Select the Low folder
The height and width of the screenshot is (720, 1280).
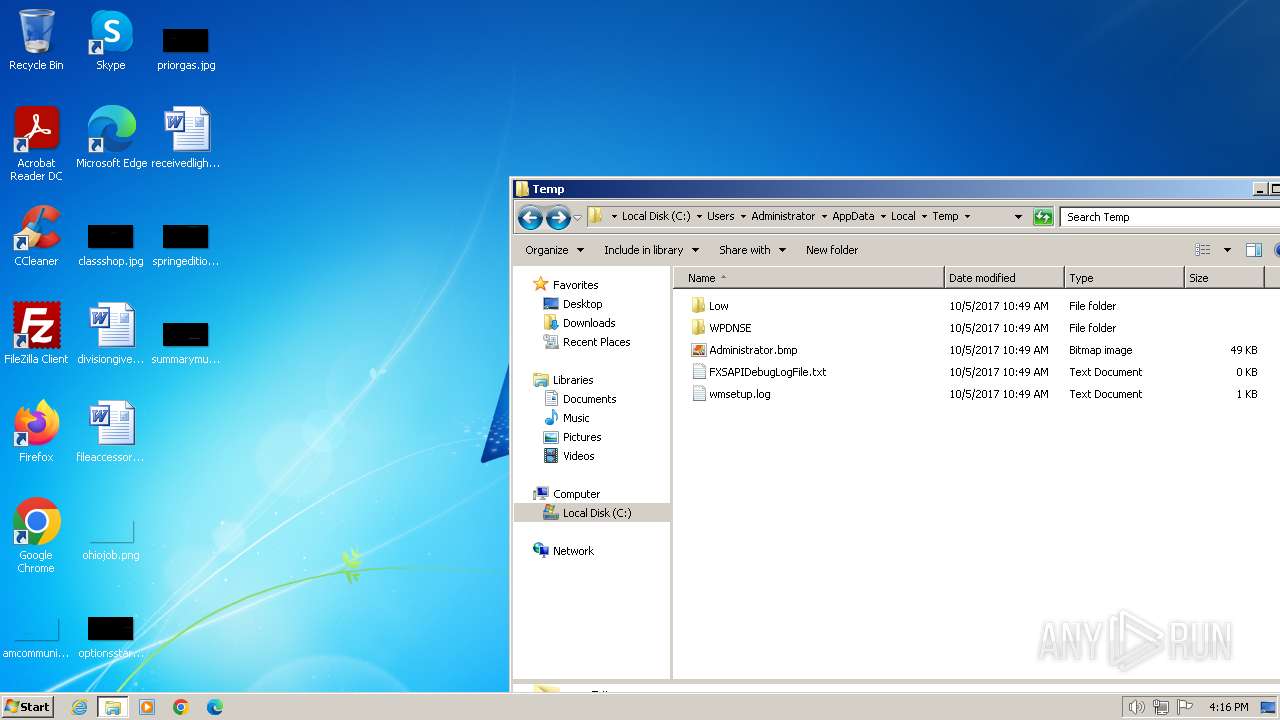tap(718, 306)
